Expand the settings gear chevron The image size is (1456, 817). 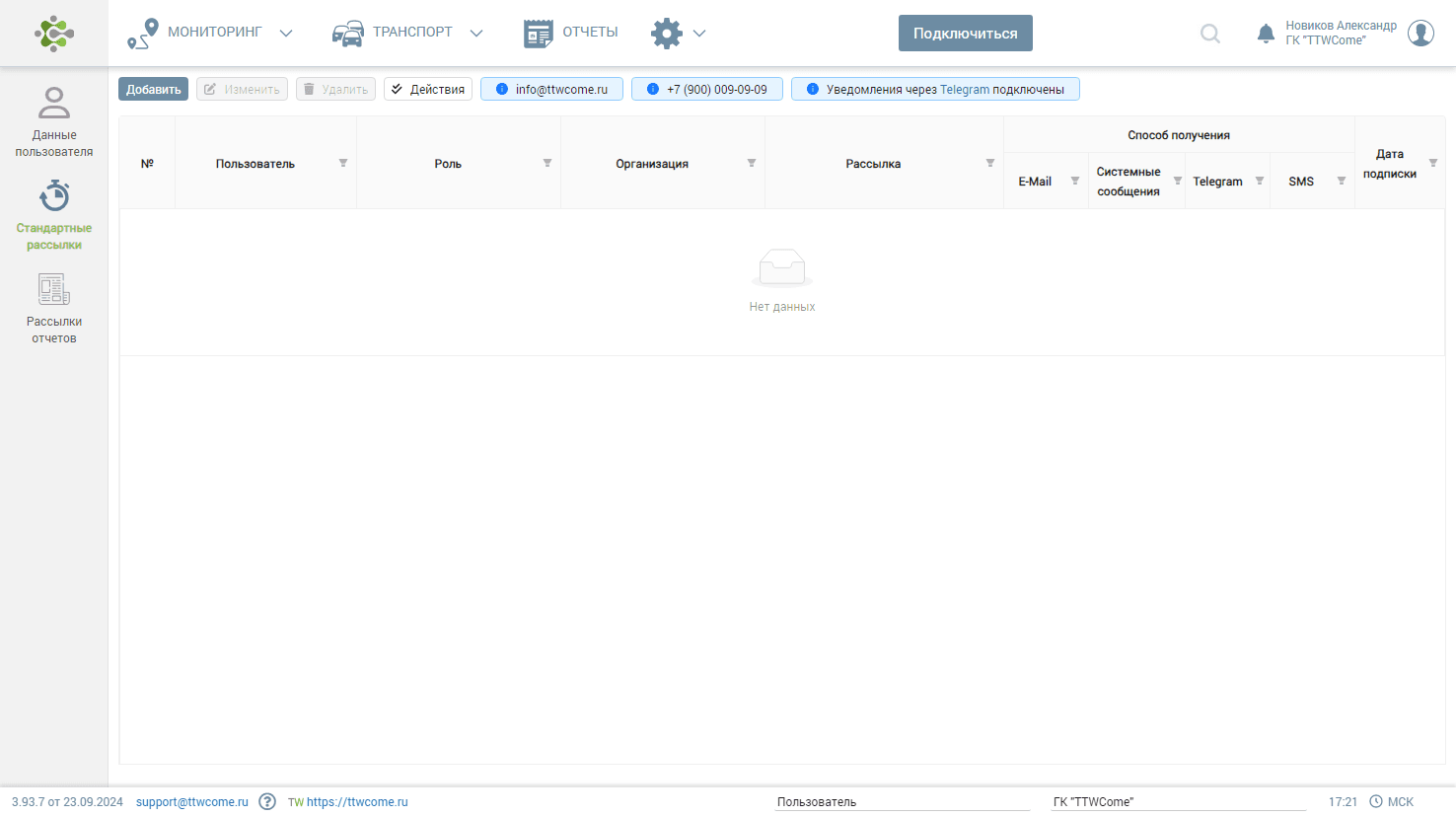click(x=699, y=34)
